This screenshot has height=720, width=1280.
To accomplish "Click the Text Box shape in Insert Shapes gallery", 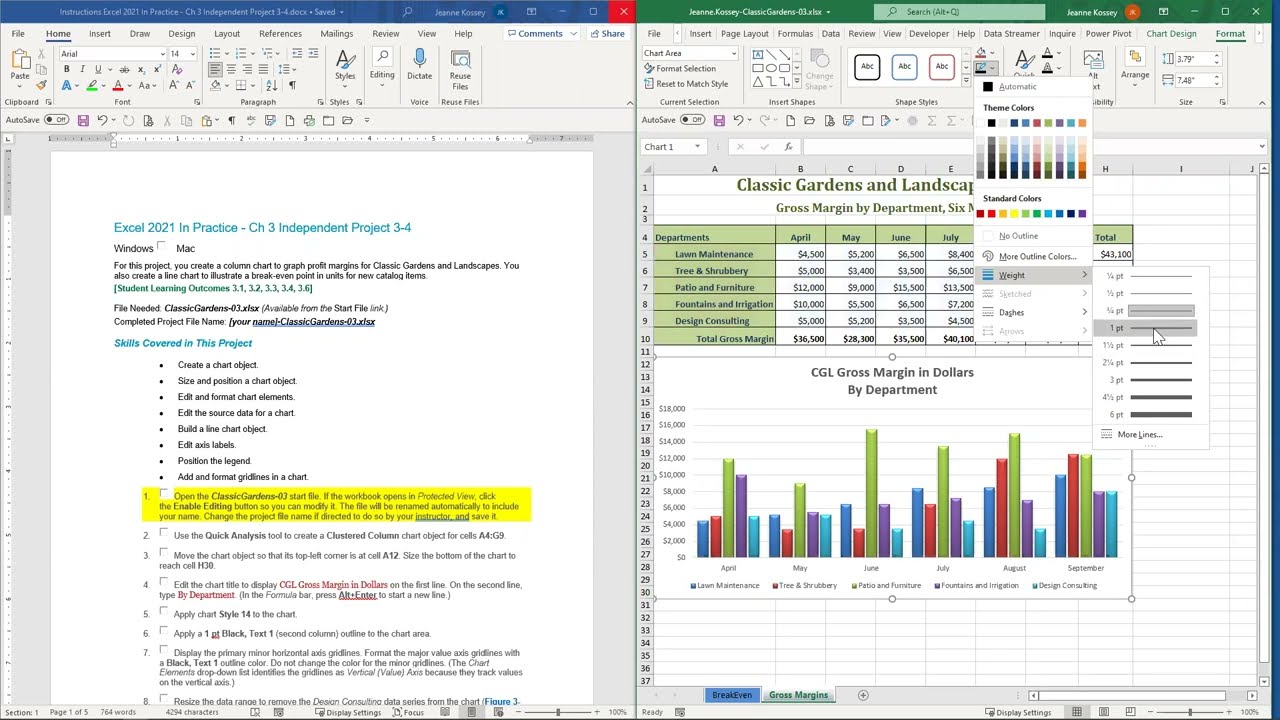I will click(759, 54).
